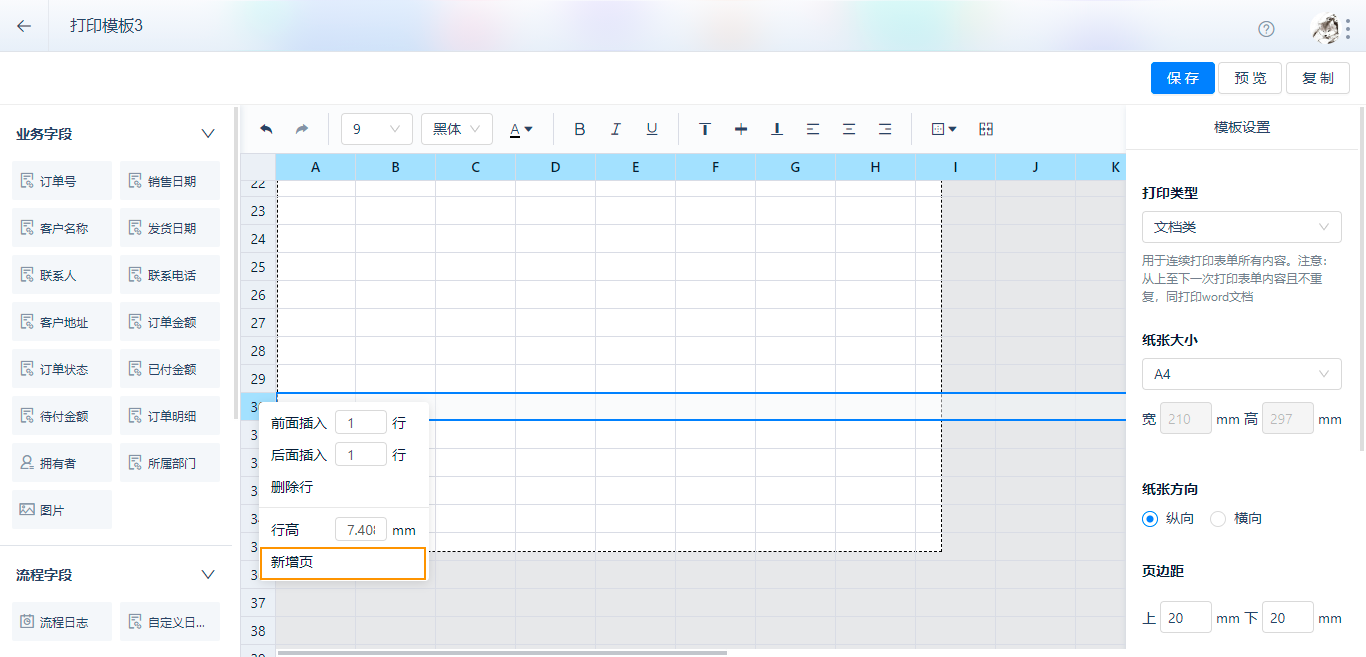This screenshot has height=657, width=1366.
Task: Insert the 客户名称 field
Action: [62, 228]
